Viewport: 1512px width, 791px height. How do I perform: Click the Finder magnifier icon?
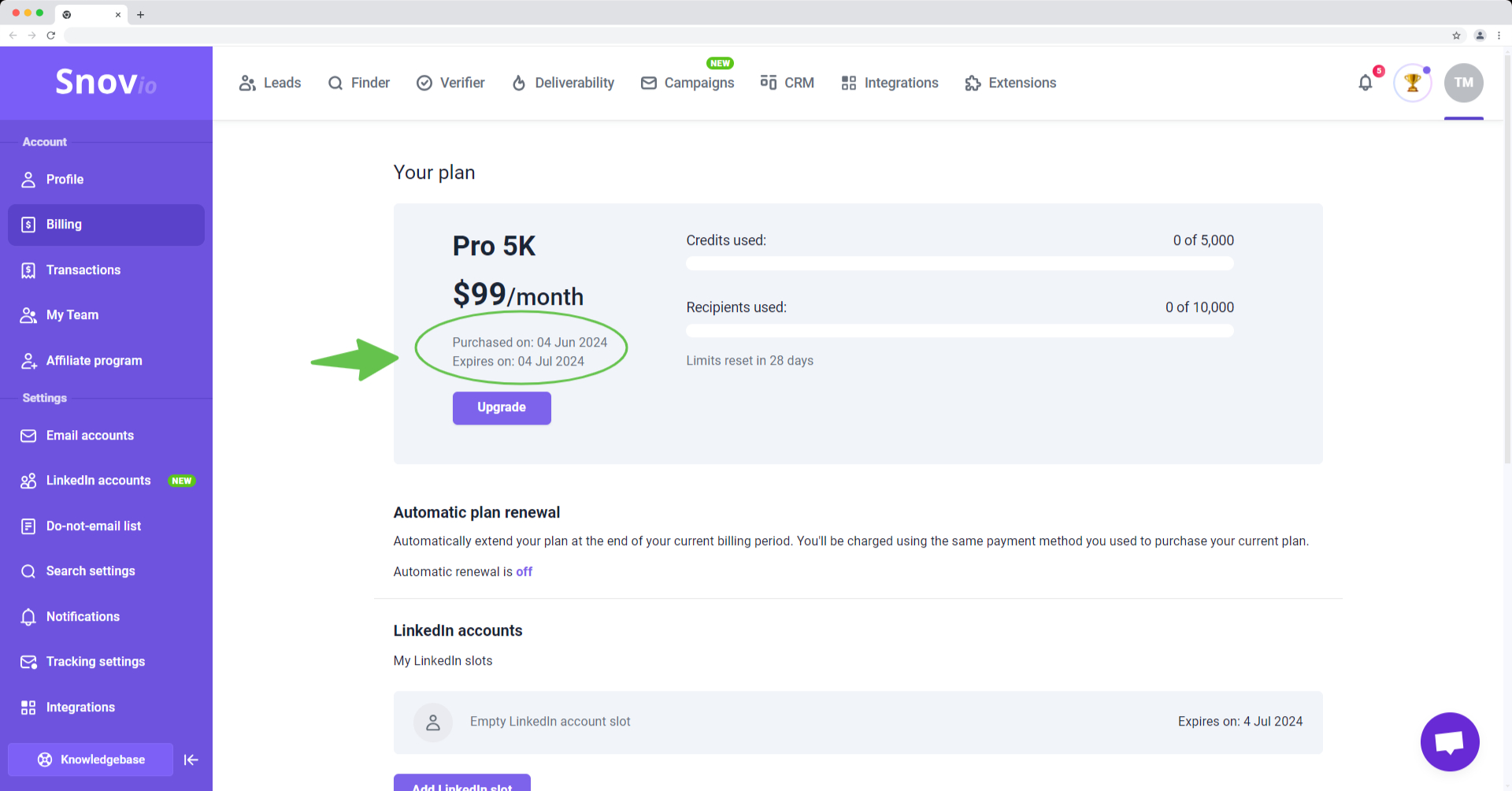click(x=335, y=83)
